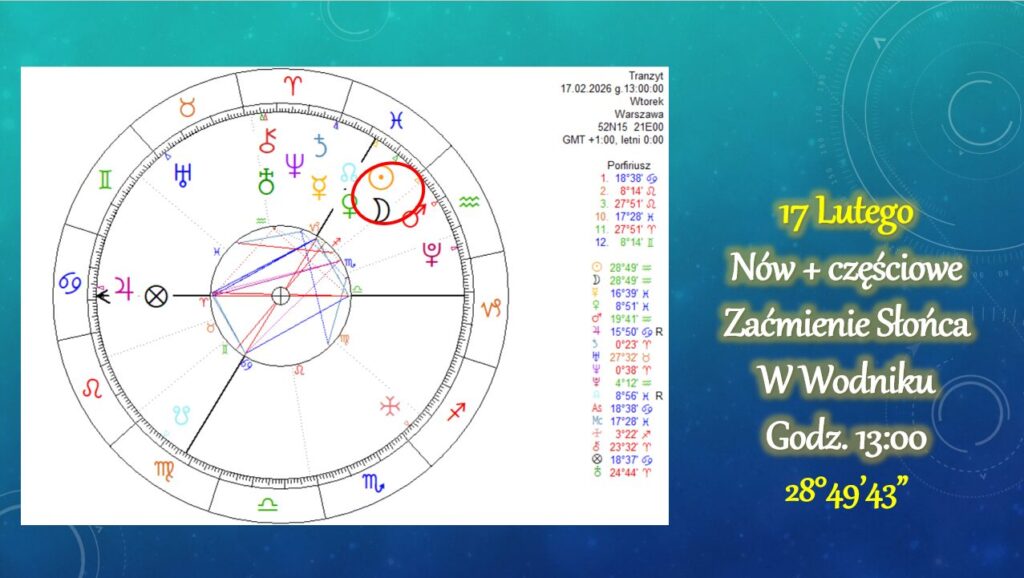Click the Part of Fortune crossed circle
1024x578 pixels.
pyautogui.click(x=154, y=295)
